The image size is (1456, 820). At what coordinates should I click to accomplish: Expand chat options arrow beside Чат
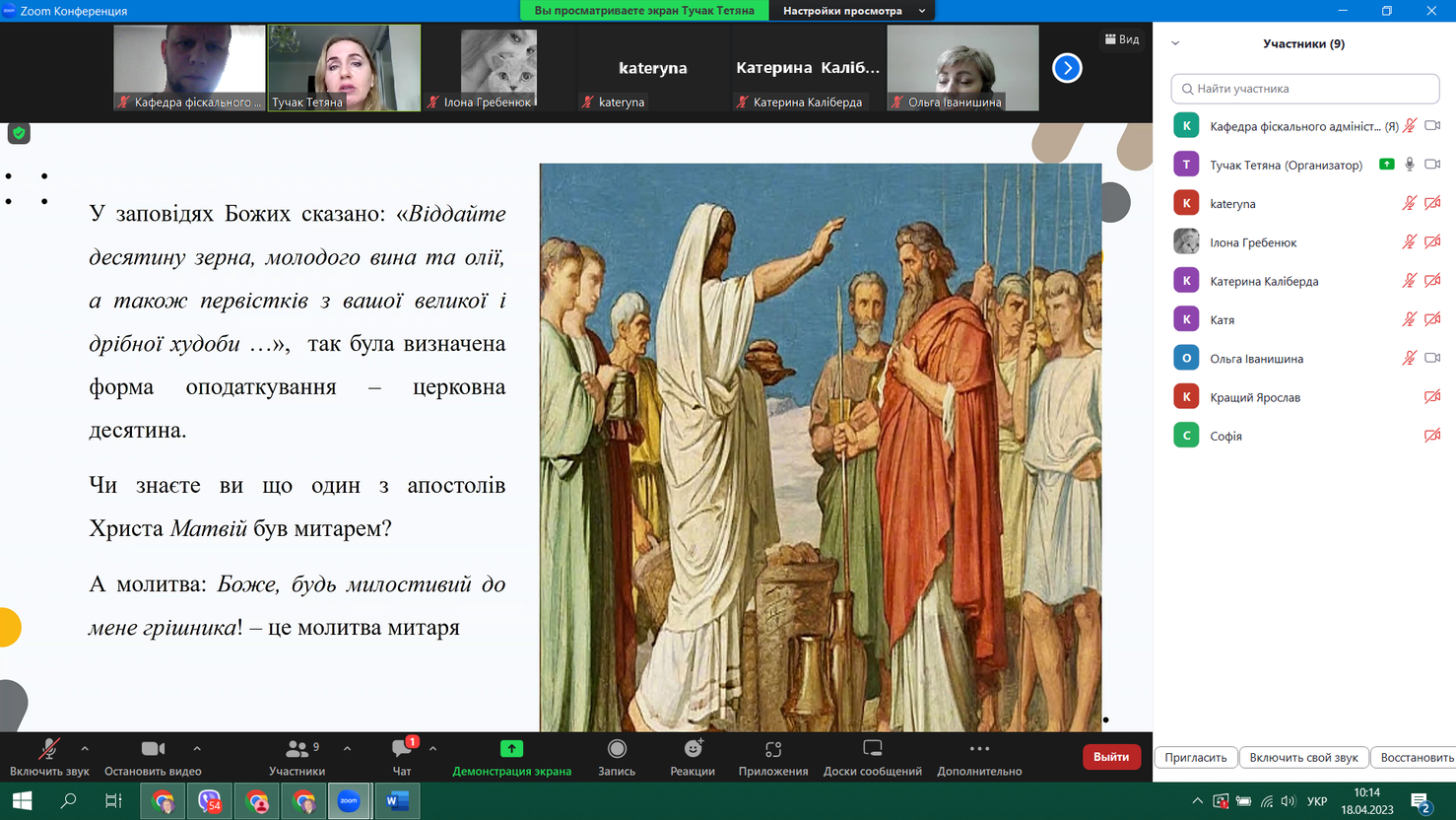pos(432,749)
